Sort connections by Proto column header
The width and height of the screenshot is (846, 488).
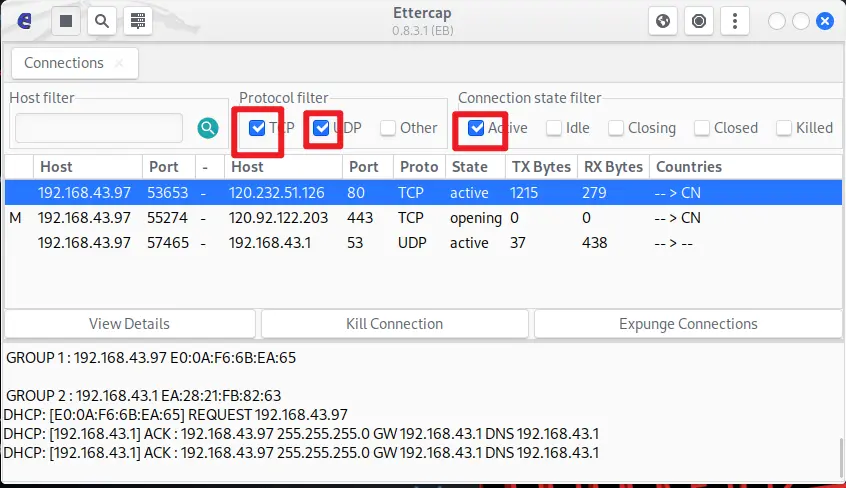[418, 167]
